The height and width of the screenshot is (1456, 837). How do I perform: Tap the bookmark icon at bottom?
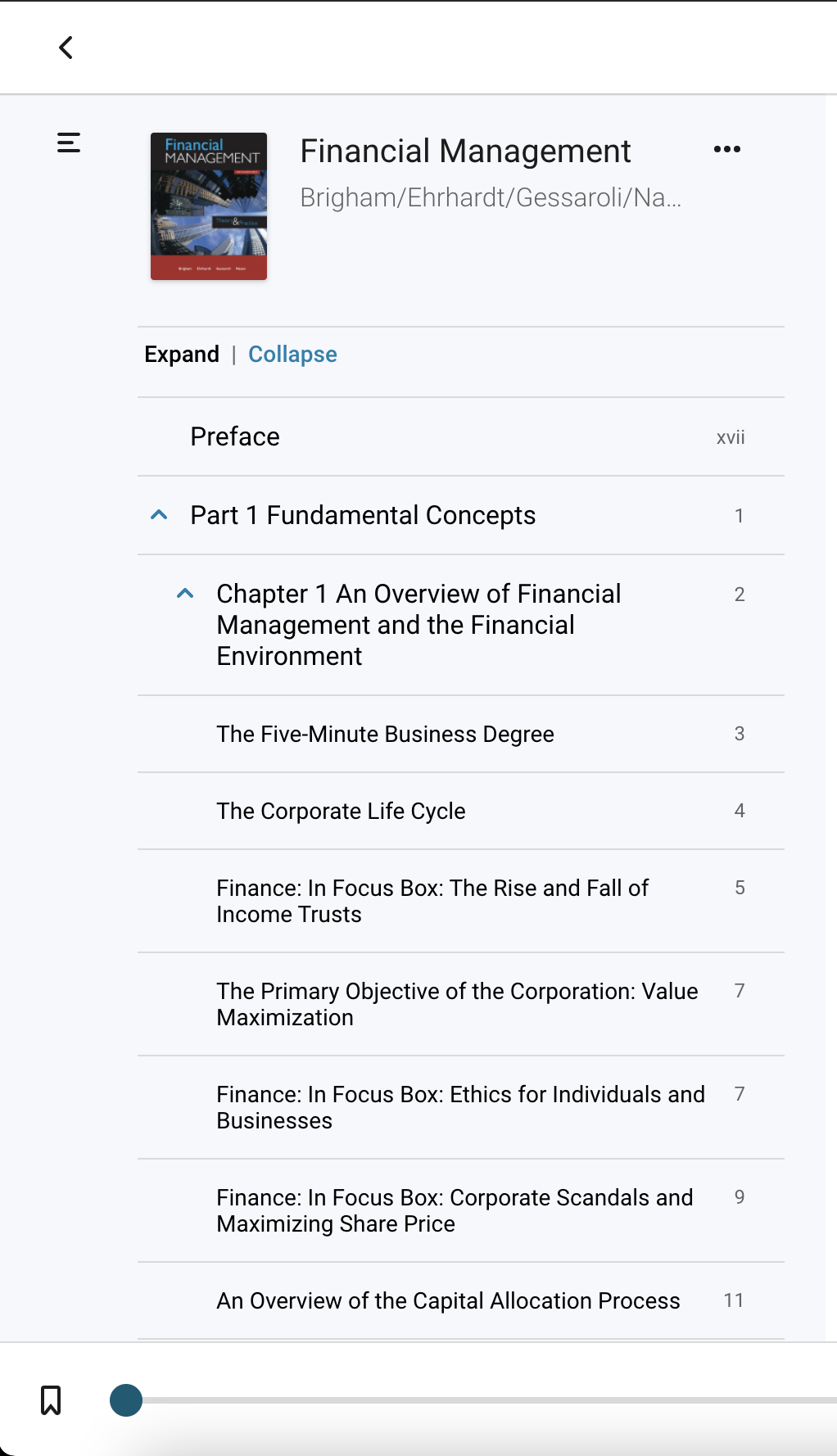click(51, 1400)
